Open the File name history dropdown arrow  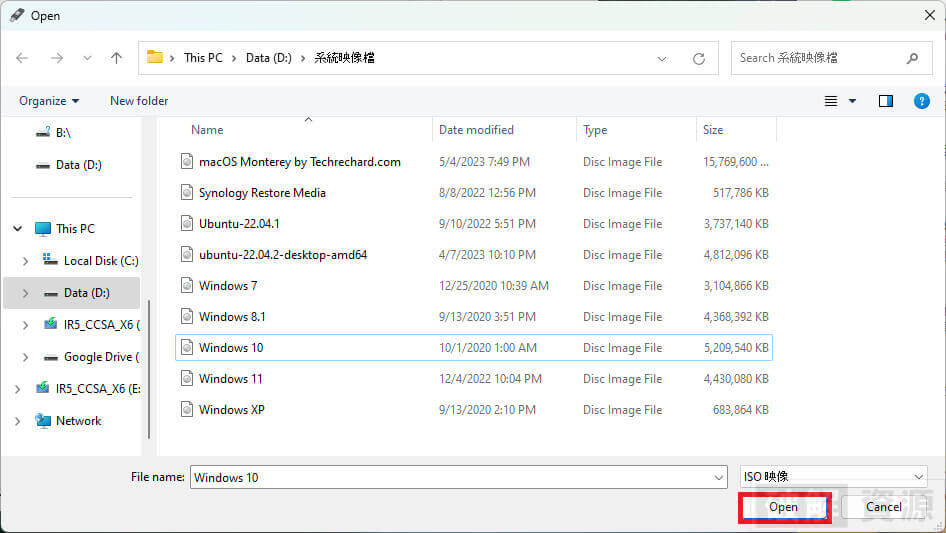pos(719,477)
